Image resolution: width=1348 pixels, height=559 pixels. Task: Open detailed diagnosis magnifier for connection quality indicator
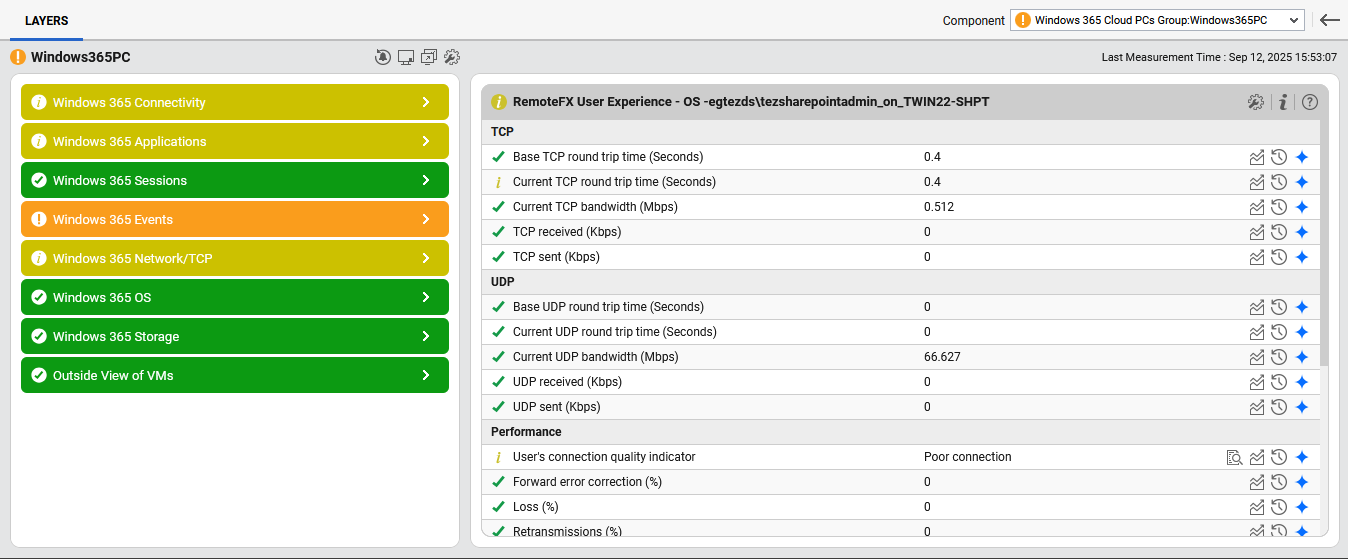[x=1234, y=457]
